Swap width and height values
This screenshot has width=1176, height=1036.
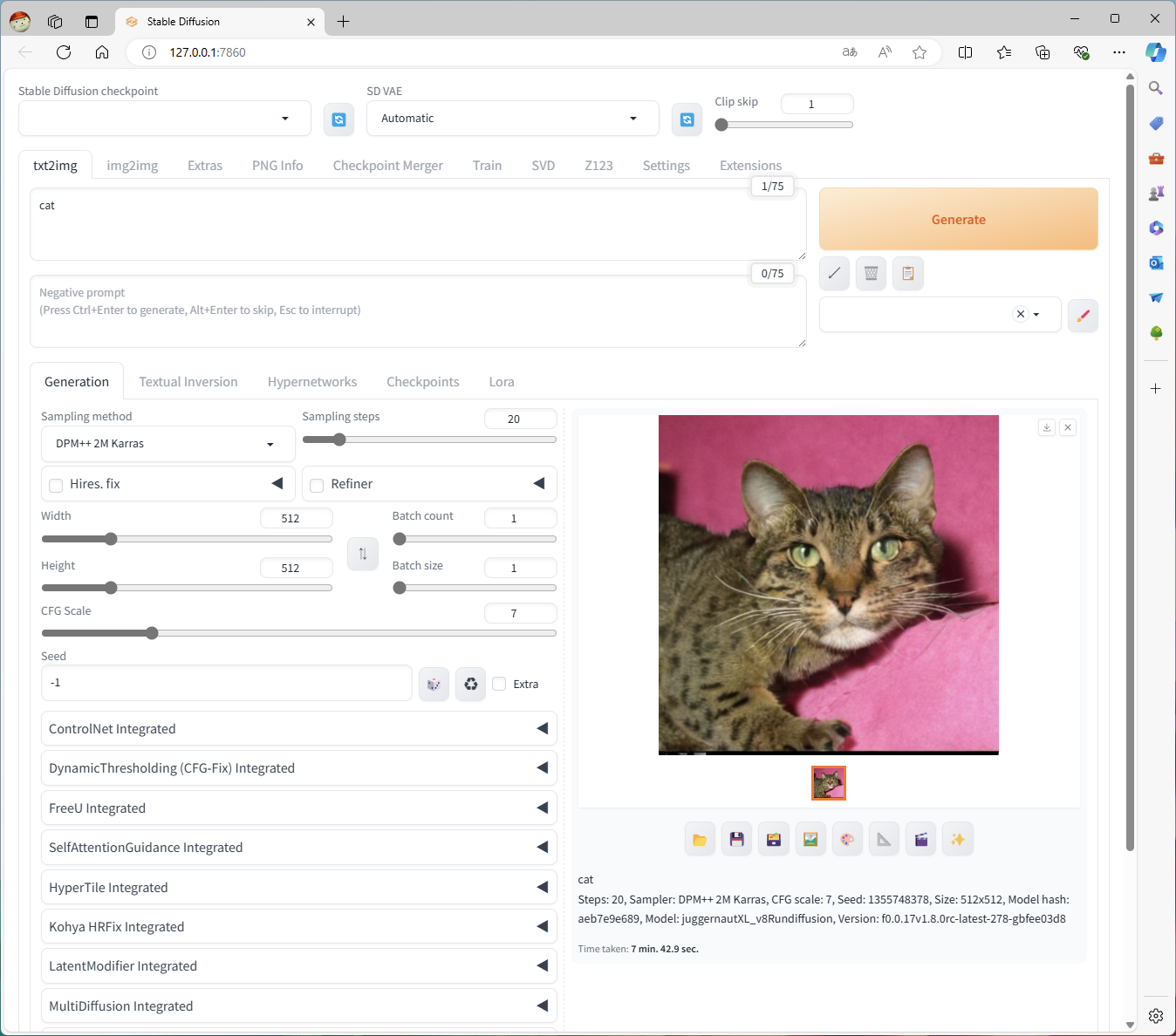pyautogui.click(x=363, y=554)
